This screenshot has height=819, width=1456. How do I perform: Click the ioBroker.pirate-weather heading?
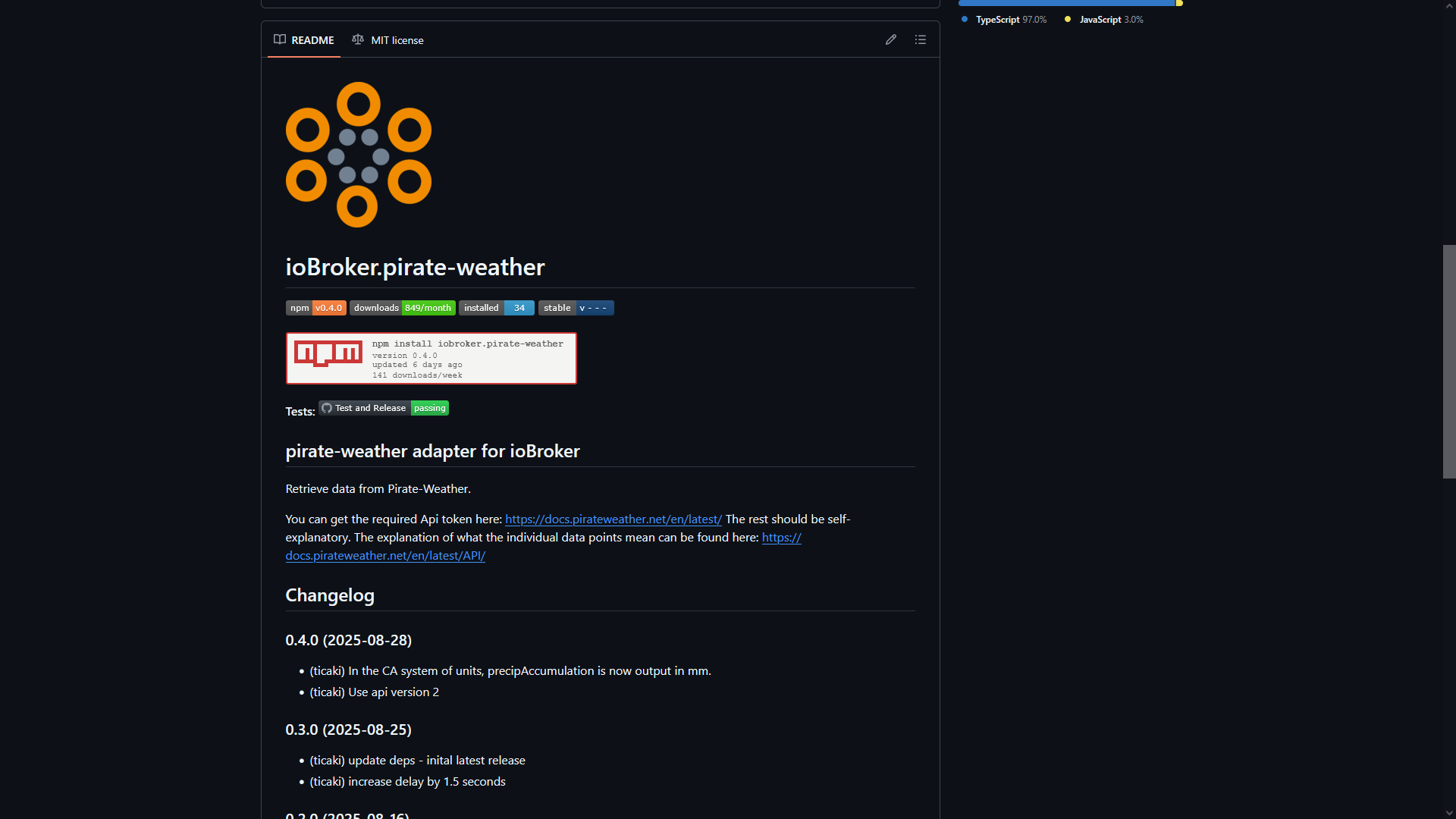click(x=415, y=267)
